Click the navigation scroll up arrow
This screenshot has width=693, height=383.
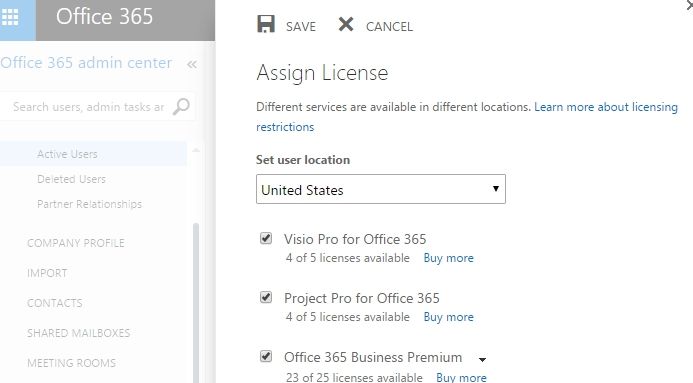click(x=196, y=151)
